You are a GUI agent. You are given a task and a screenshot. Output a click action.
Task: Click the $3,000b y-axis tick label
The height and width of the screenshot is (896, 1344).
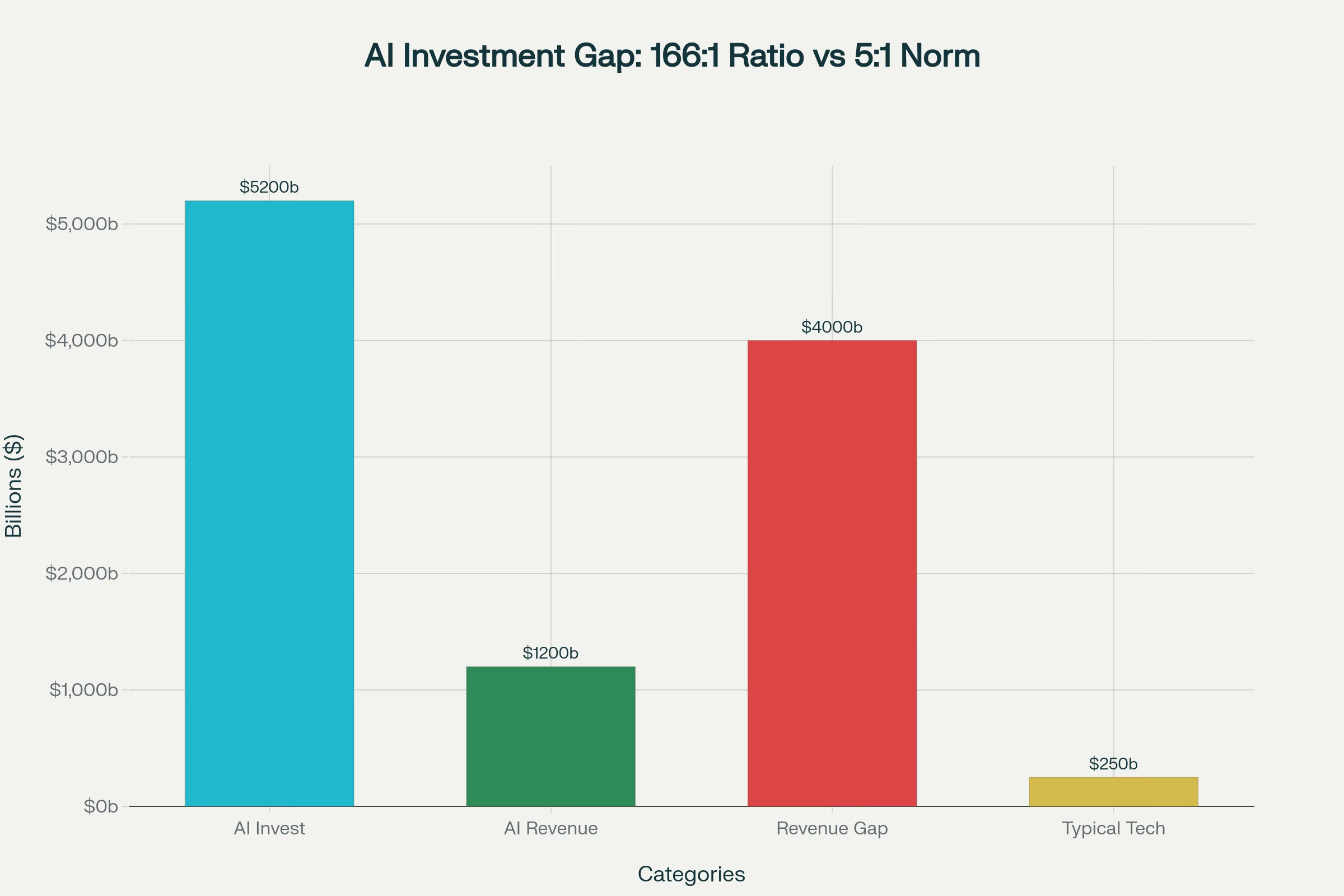[82, 457]
